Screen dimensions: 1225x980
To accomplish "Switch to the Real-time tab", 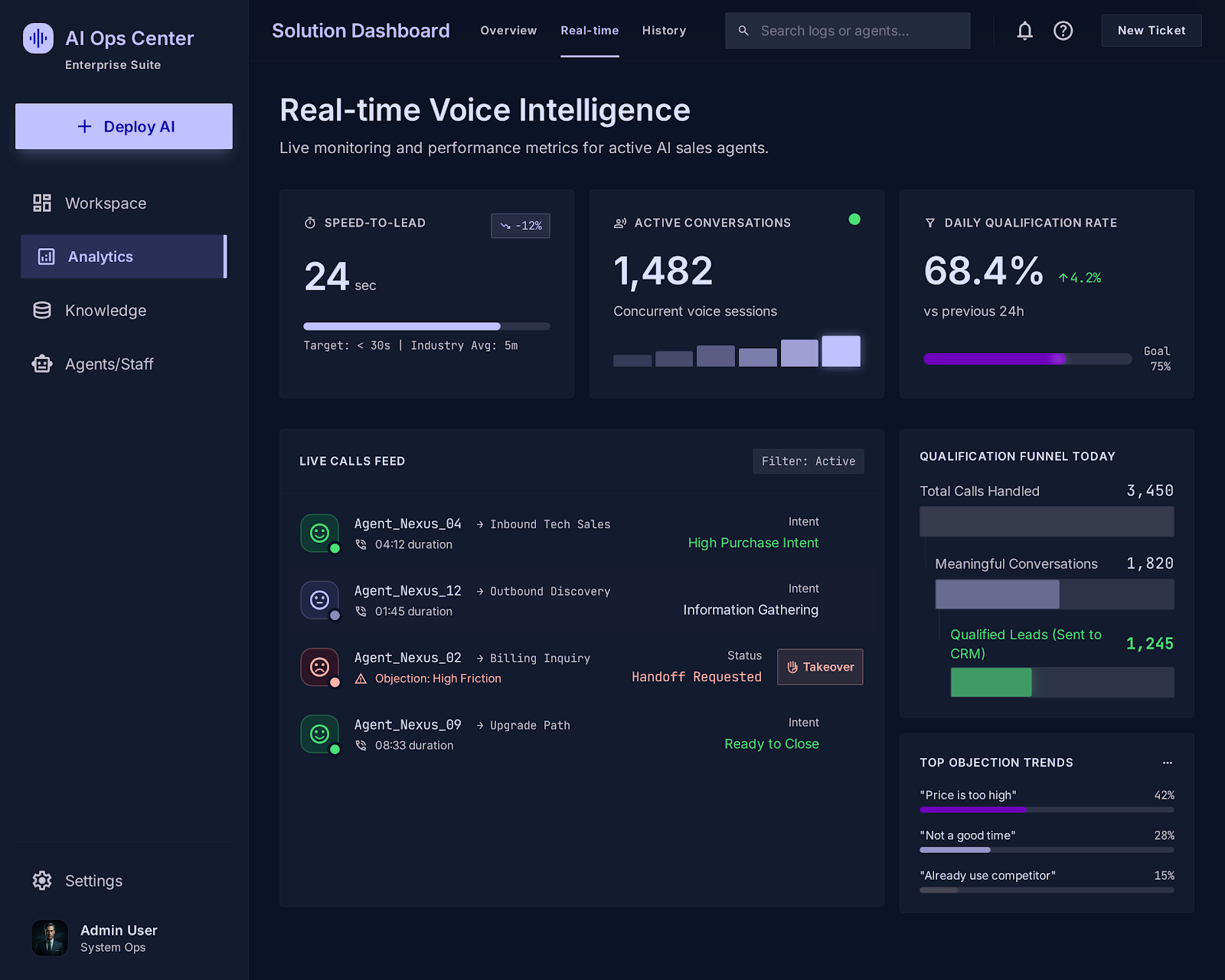I will click(x=590, y=31).
